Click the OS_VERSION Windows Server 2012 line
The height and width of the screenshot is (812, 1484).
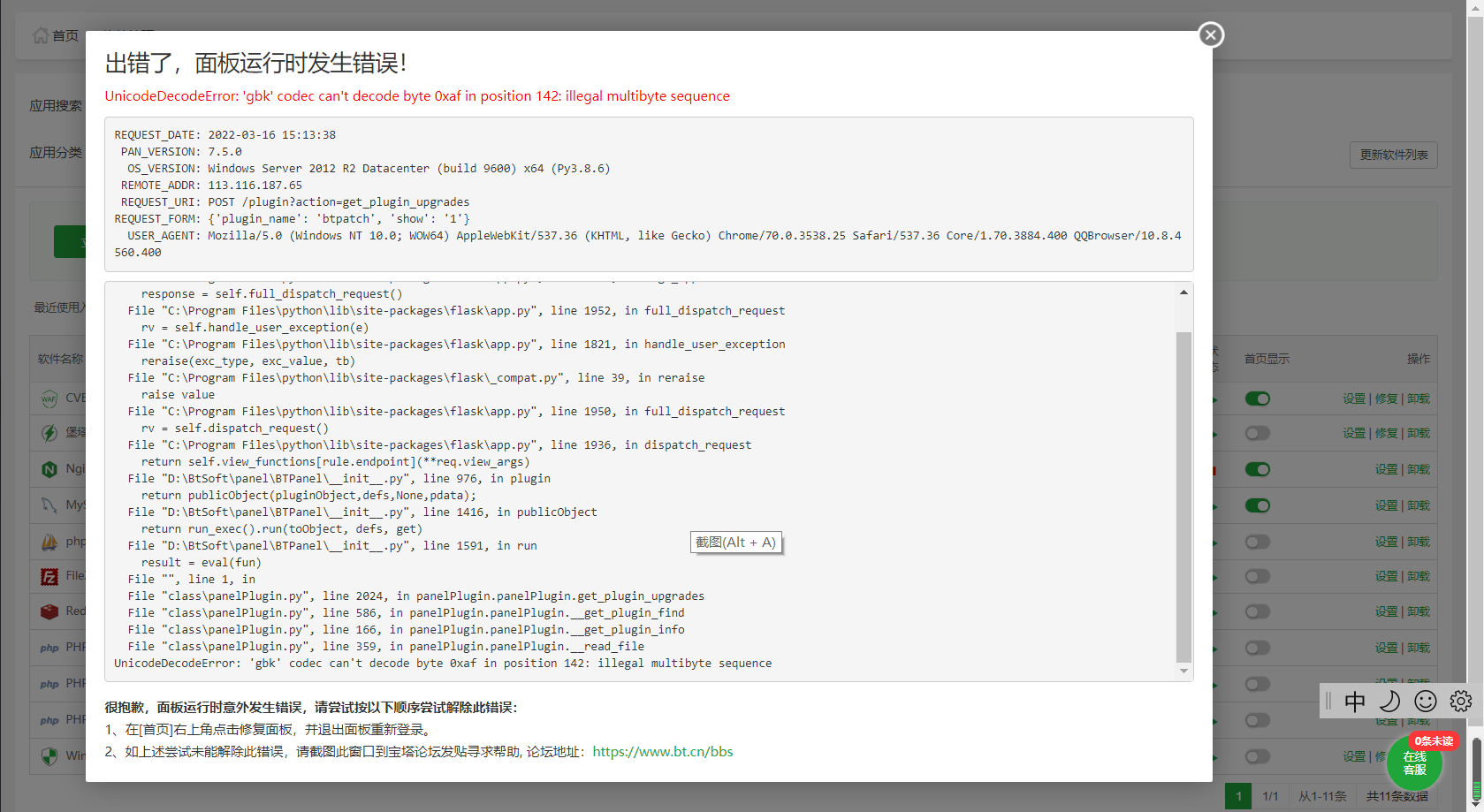tap(369, 169)
